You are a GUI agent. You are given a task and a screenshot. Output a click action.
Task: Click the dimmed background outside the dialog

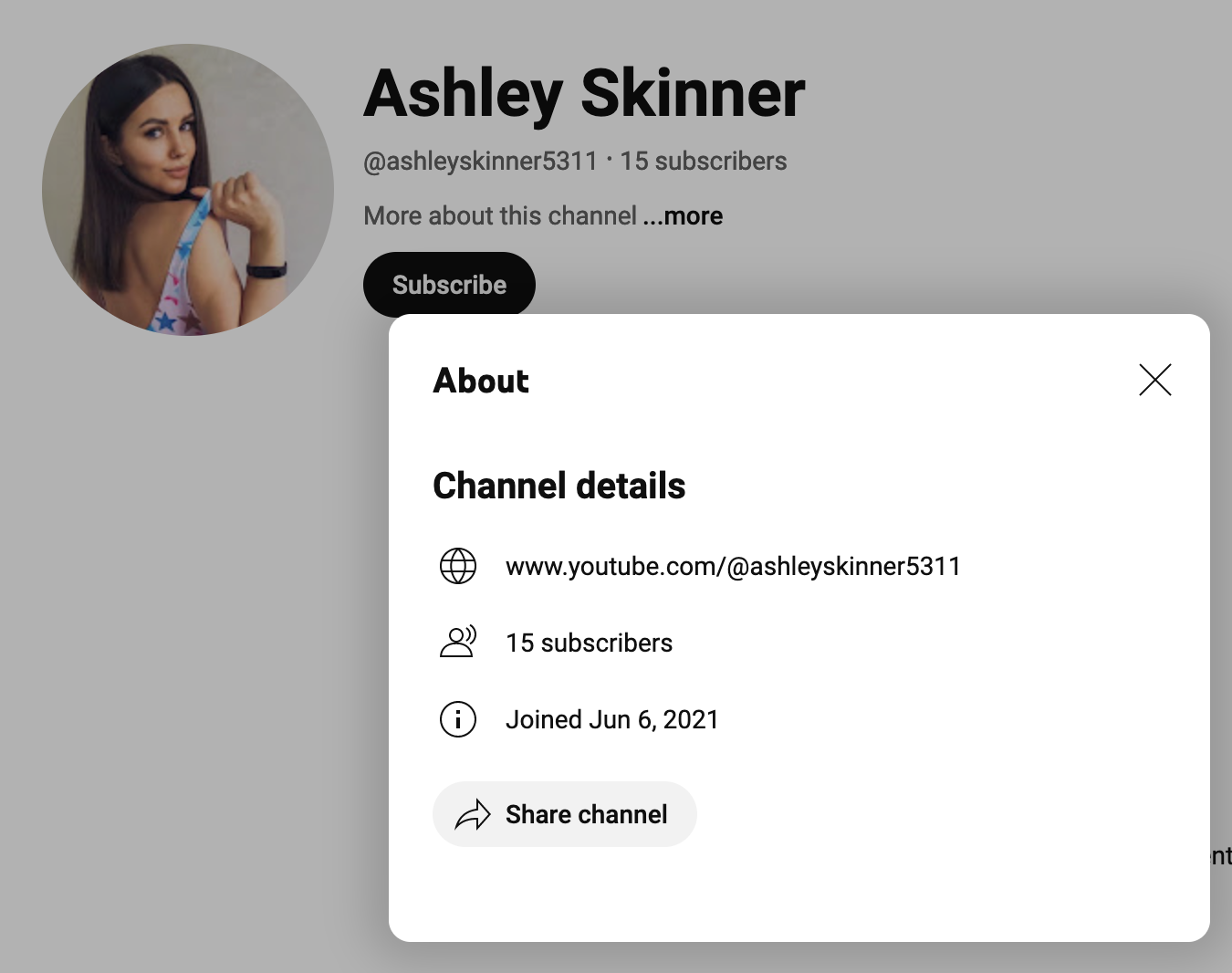[x=183, y=639]
